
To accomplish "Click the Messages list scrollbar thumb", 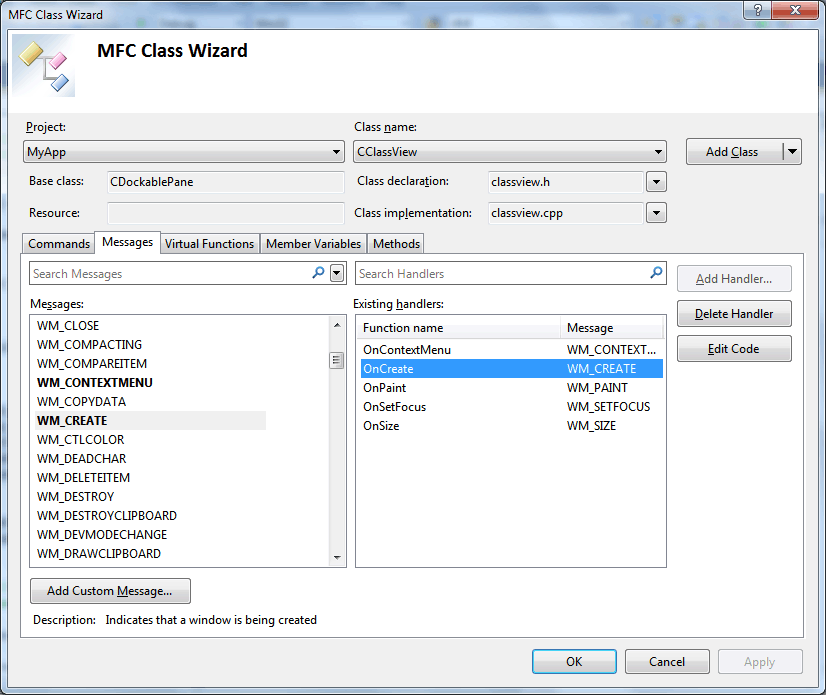I will [x=337, y=360].
